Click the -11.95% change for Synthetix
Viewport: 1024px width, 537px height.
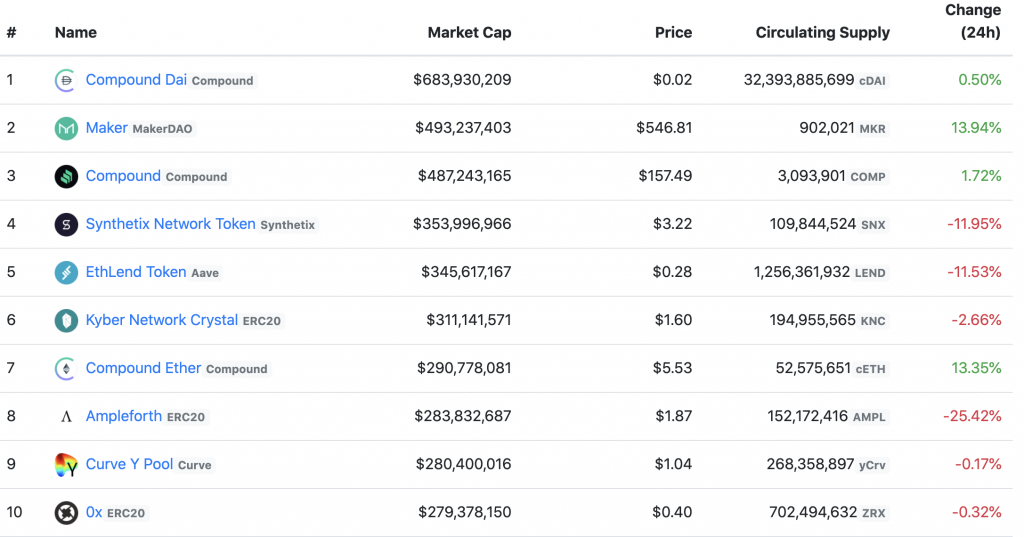(974, 223)
